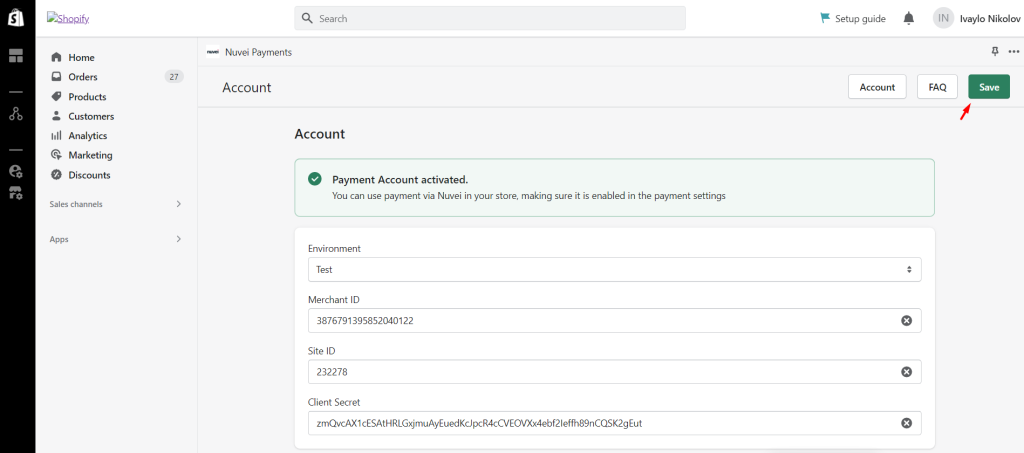Click the Client Secret input field

(615, 423)
